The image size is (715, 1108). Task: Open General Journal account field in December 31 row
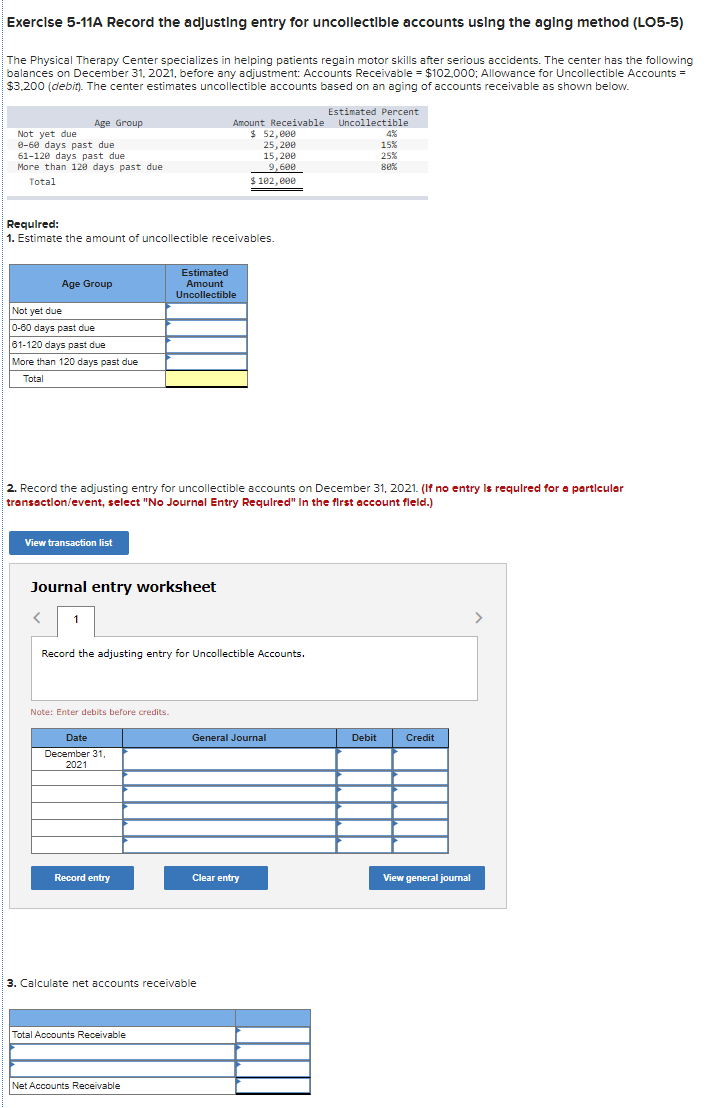(x=230, y=759)
